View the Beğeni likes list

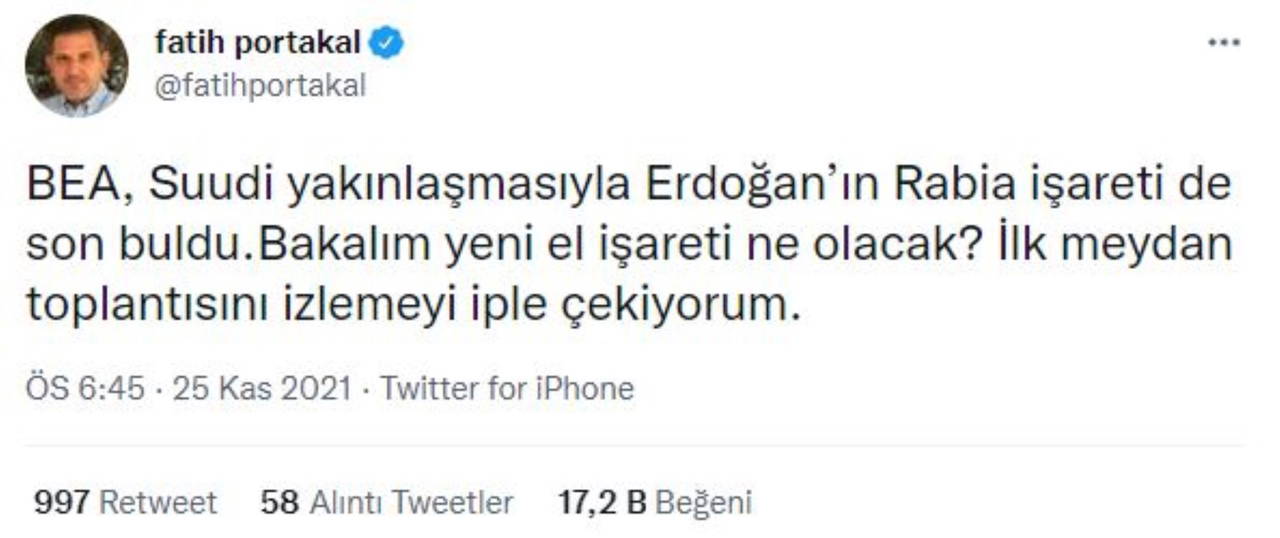703,502
